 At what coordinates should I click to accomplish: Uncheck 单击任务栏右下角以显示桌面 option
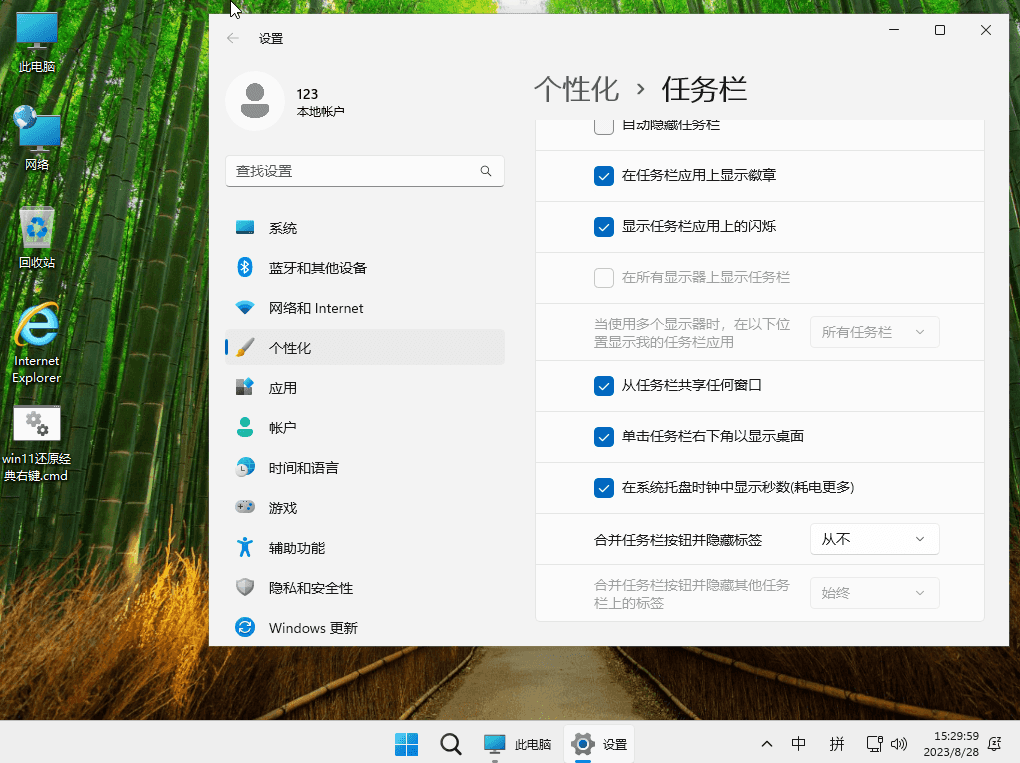coord(604,437)
